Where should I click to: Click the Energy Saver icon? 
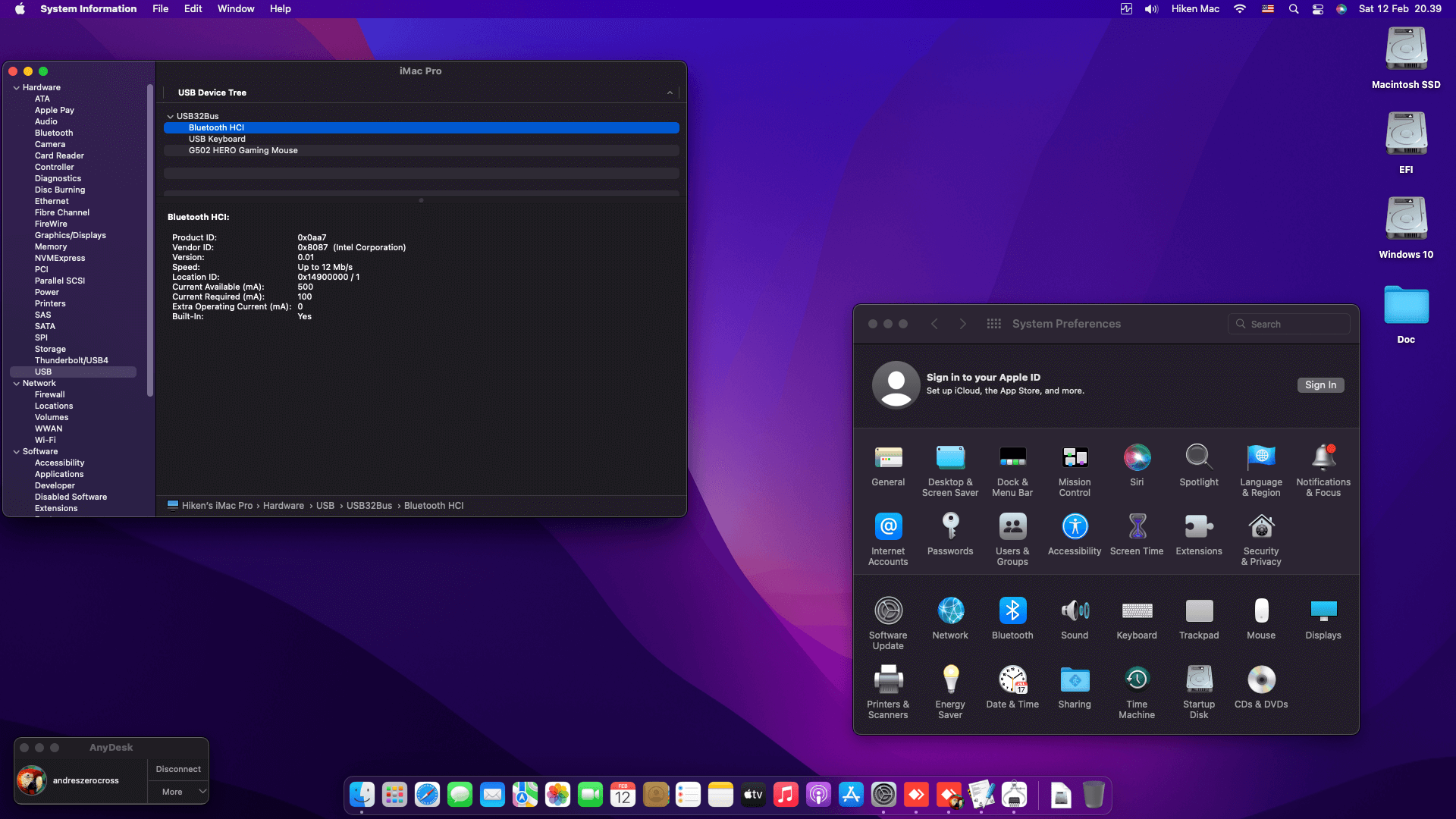tap(949, 680)
